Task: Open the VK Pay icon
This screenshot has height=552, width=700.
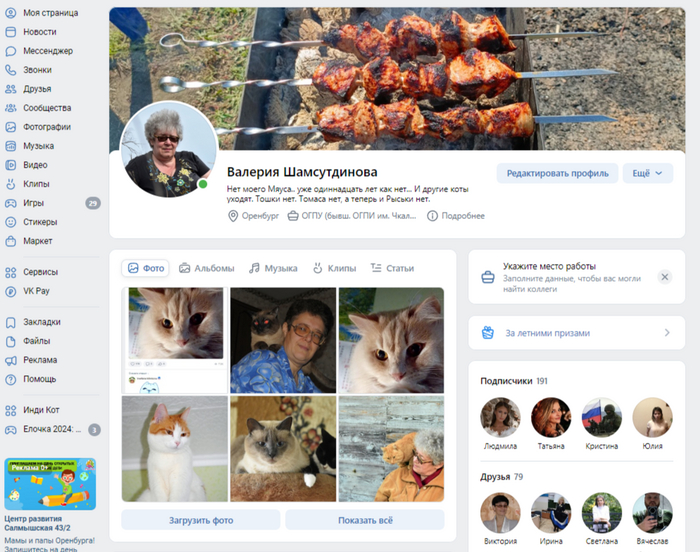Action: 11,291
